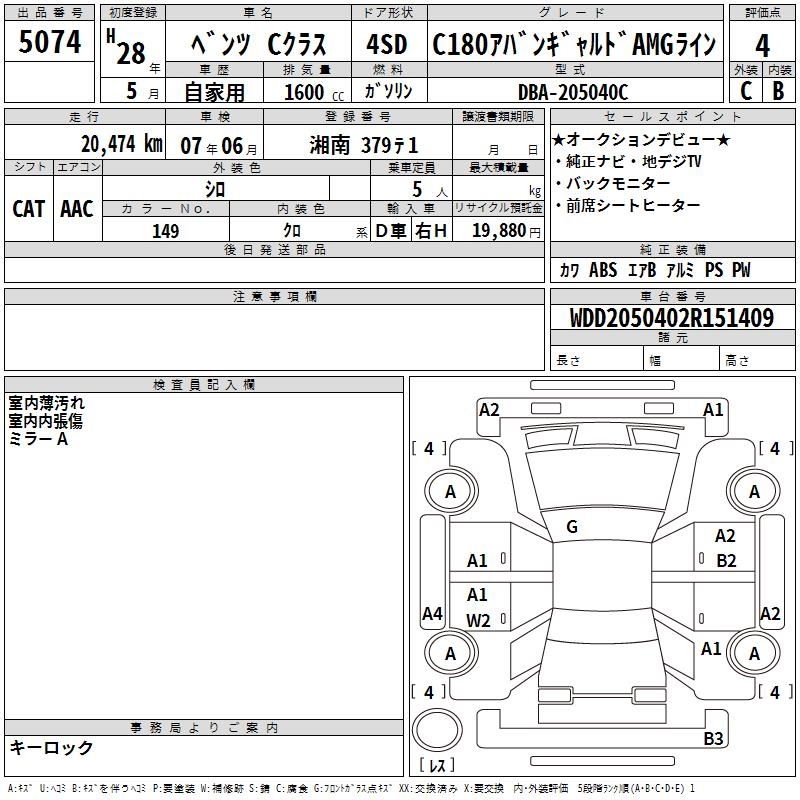The height and width of the screenshot is (800, 800).
Task: Click the seating capacity 5 人
Action: tap(430, 190)
